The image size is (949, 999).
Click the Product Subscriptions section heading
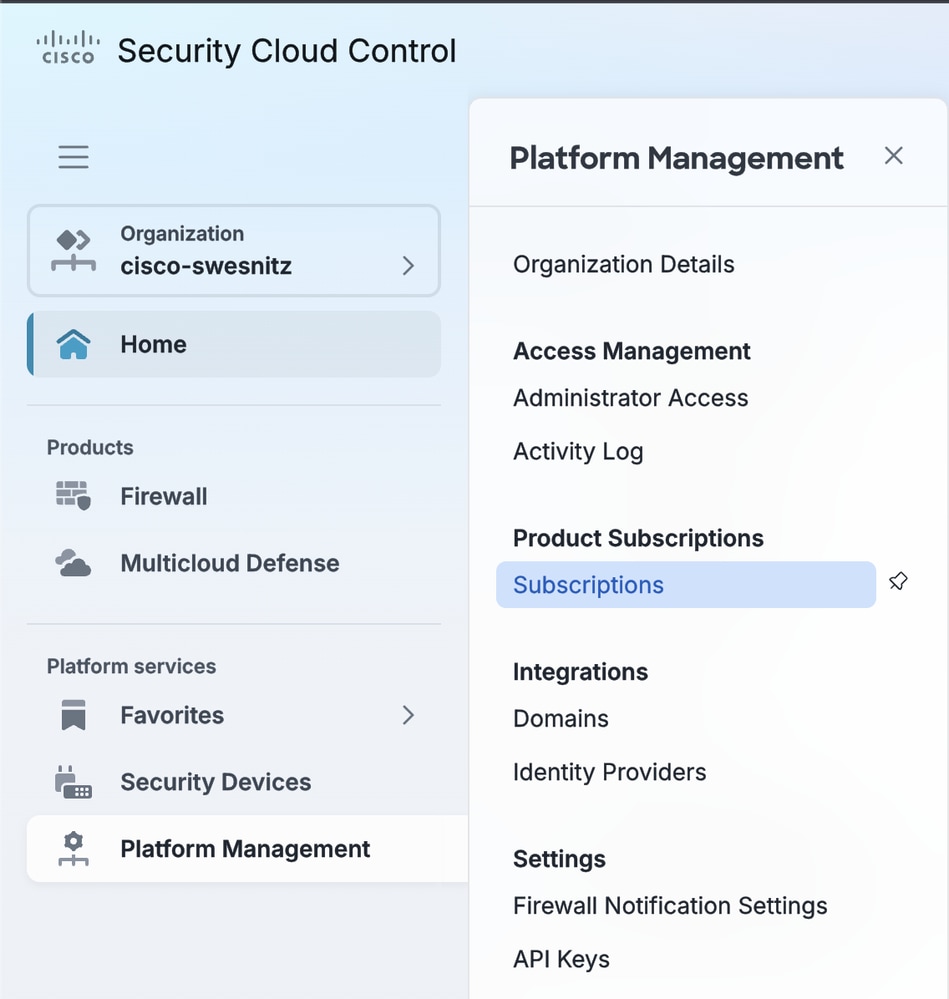click(x=638, y=538)
